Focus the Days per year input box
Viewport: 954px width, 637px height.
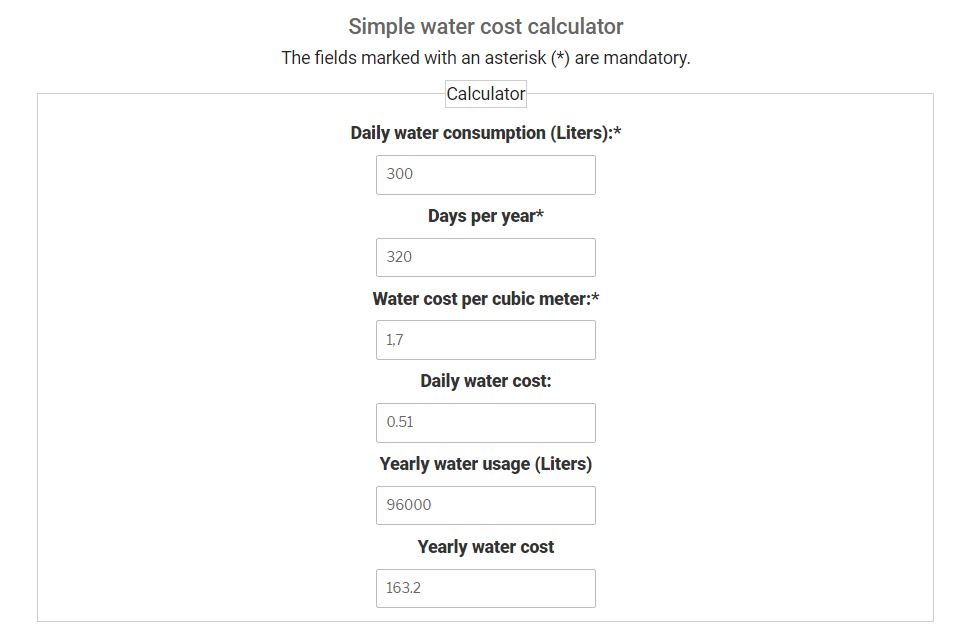point(486,257)
